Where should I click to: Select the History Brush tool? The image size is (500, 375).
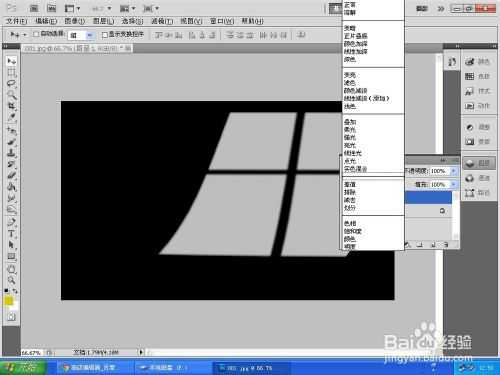pos(11,165)
